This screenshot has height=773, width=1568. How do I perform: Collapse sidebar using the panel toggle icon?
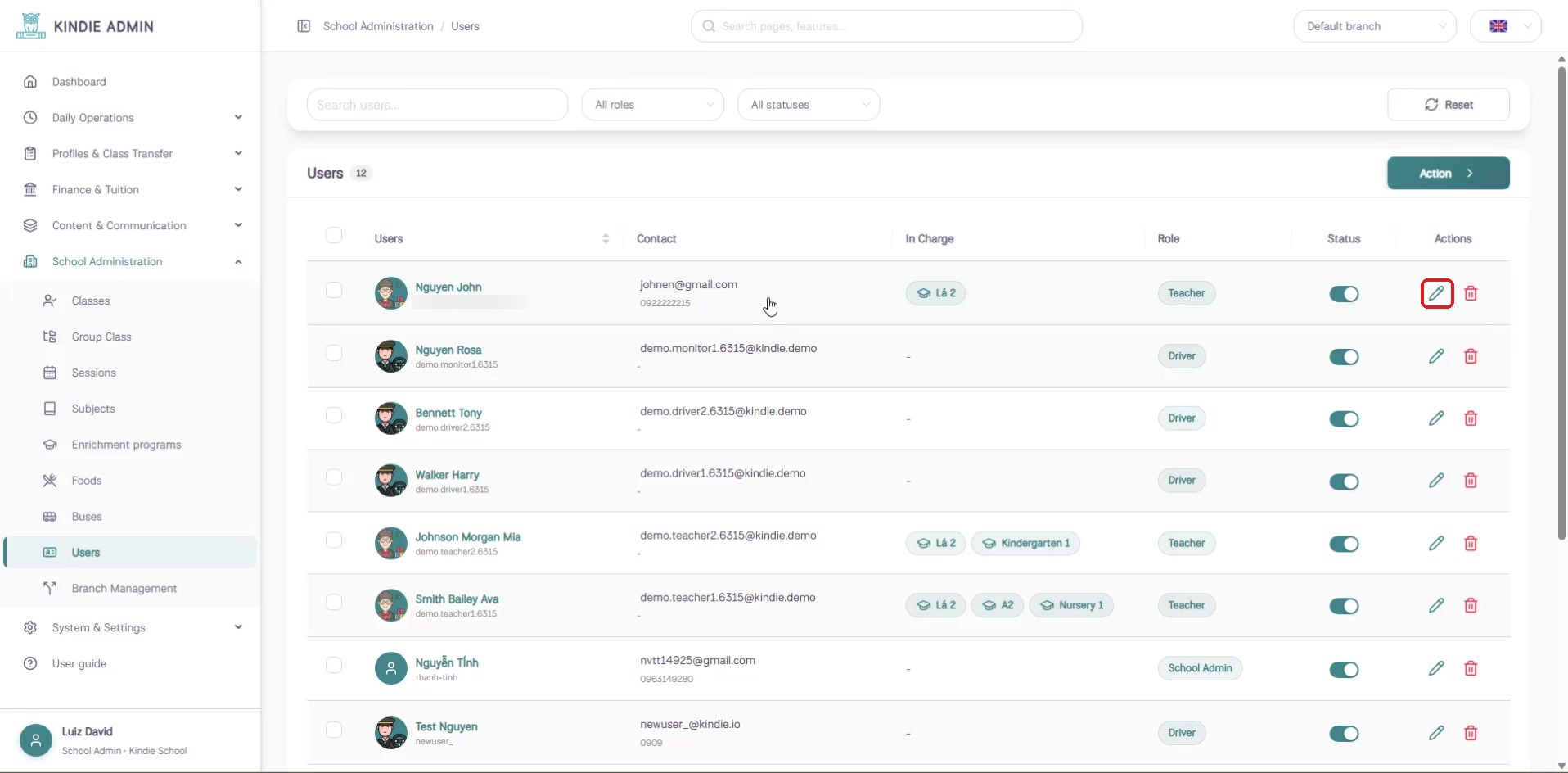[x=304, y=26]
